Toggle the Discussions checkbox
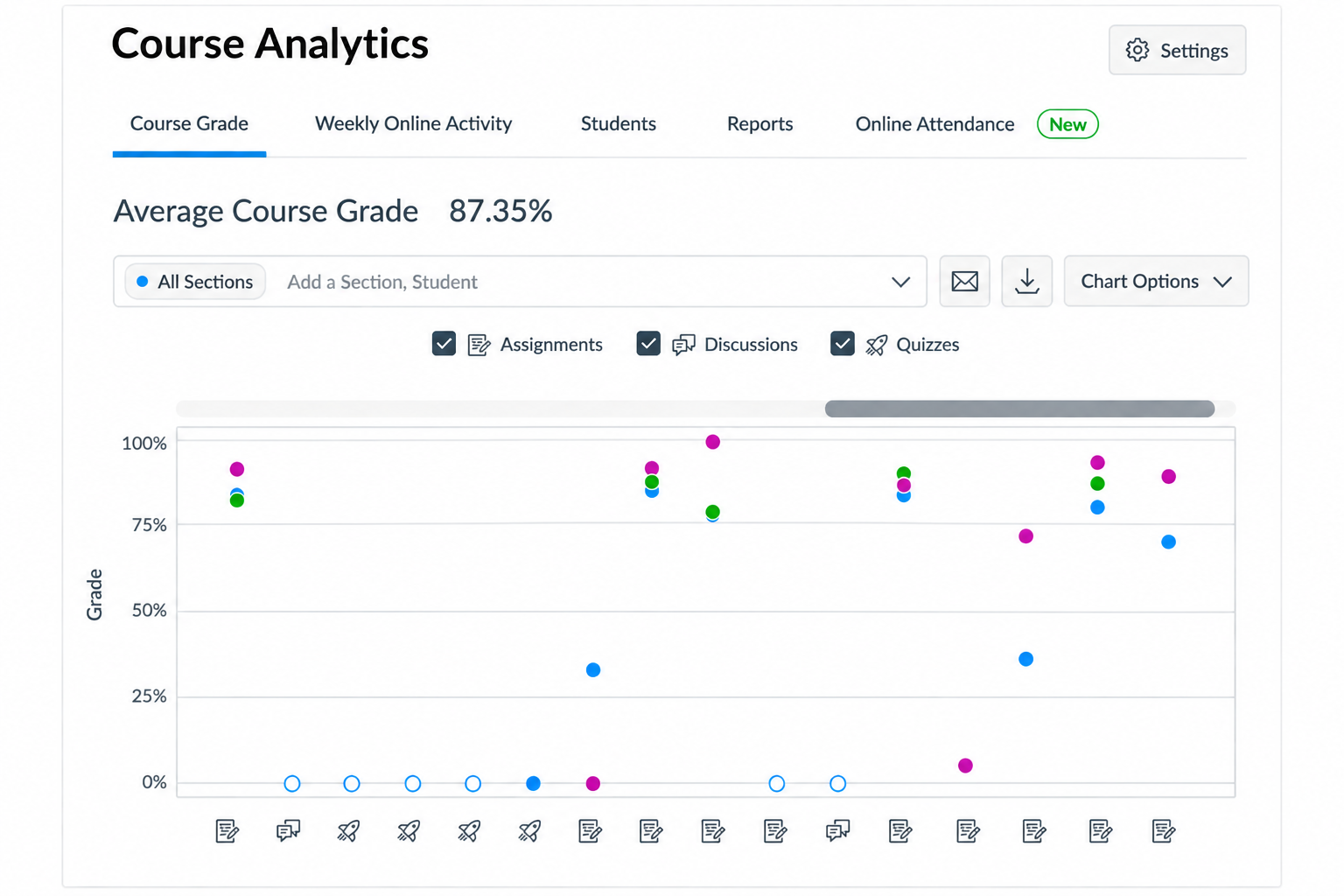The image size is (1344, 896). click(x=648, y=344)
